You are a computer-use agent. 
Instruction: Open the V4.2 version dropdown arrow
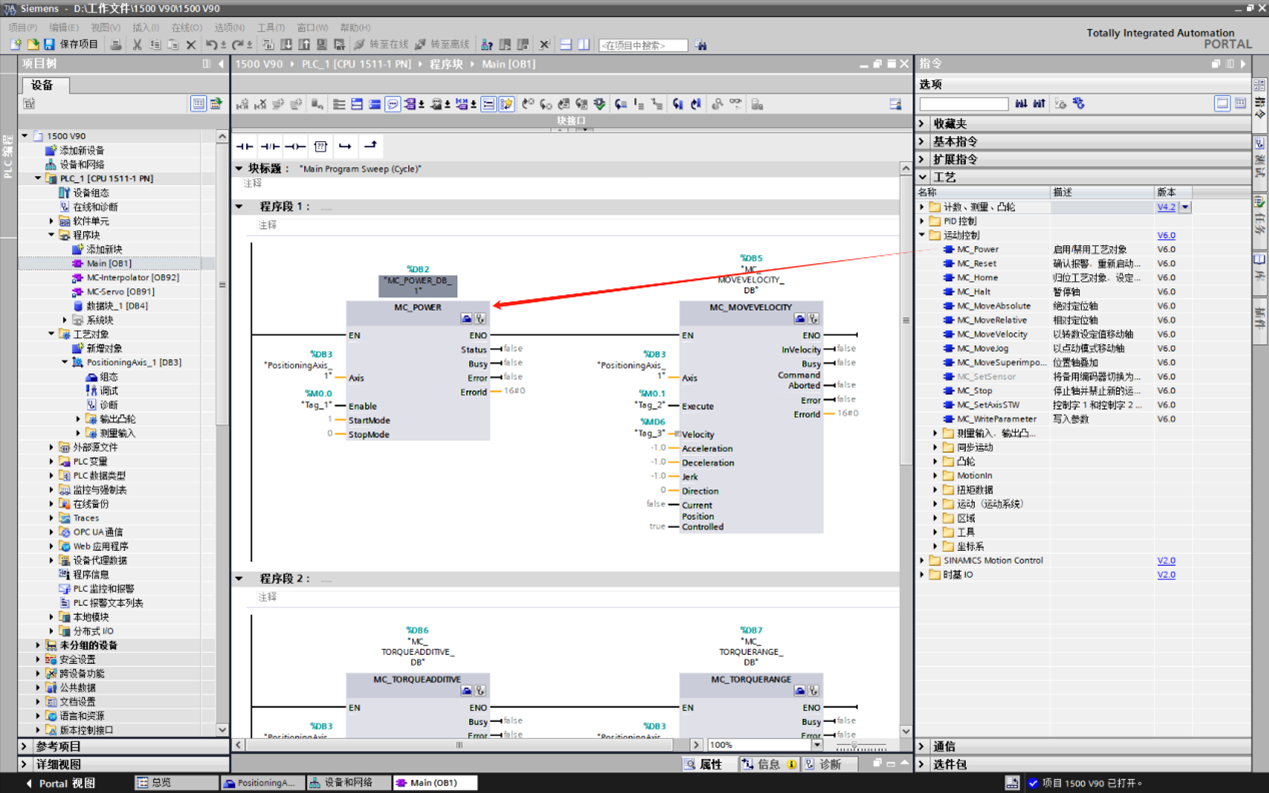(1185, 207)
